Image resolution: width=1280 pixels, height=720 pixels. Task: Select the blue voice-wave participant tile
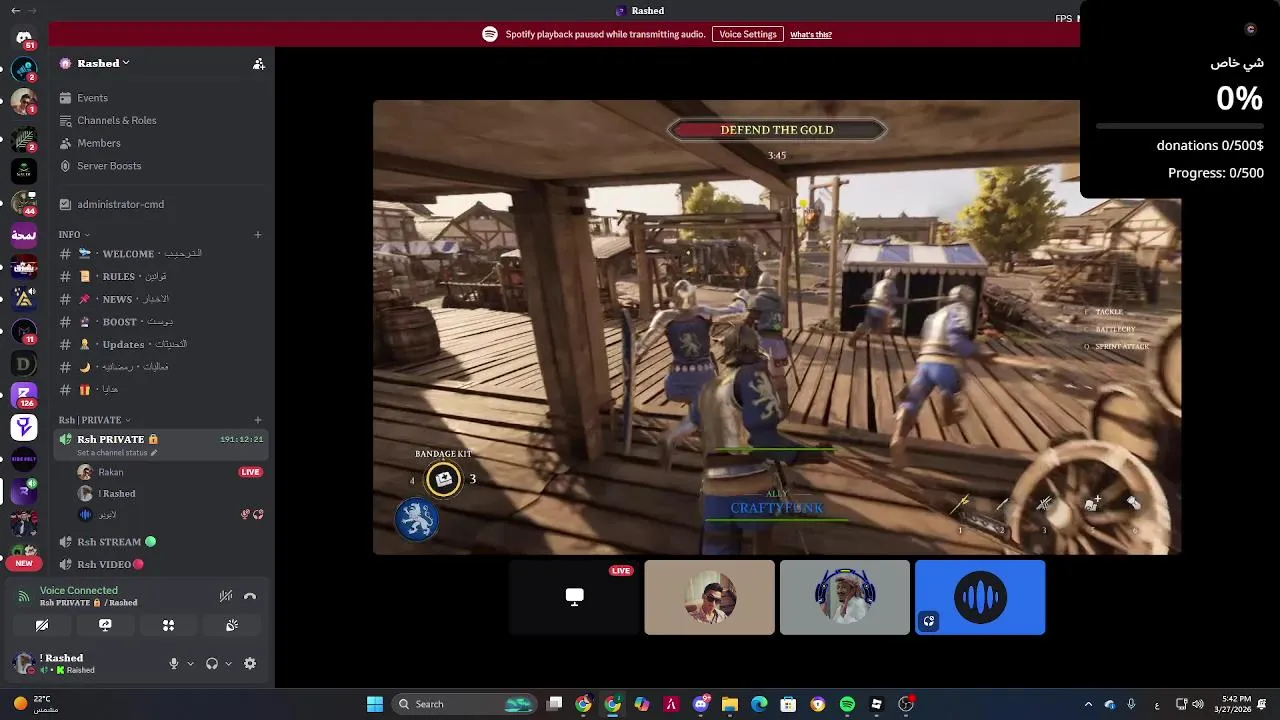pyautogui.click(x=980, y=597)
